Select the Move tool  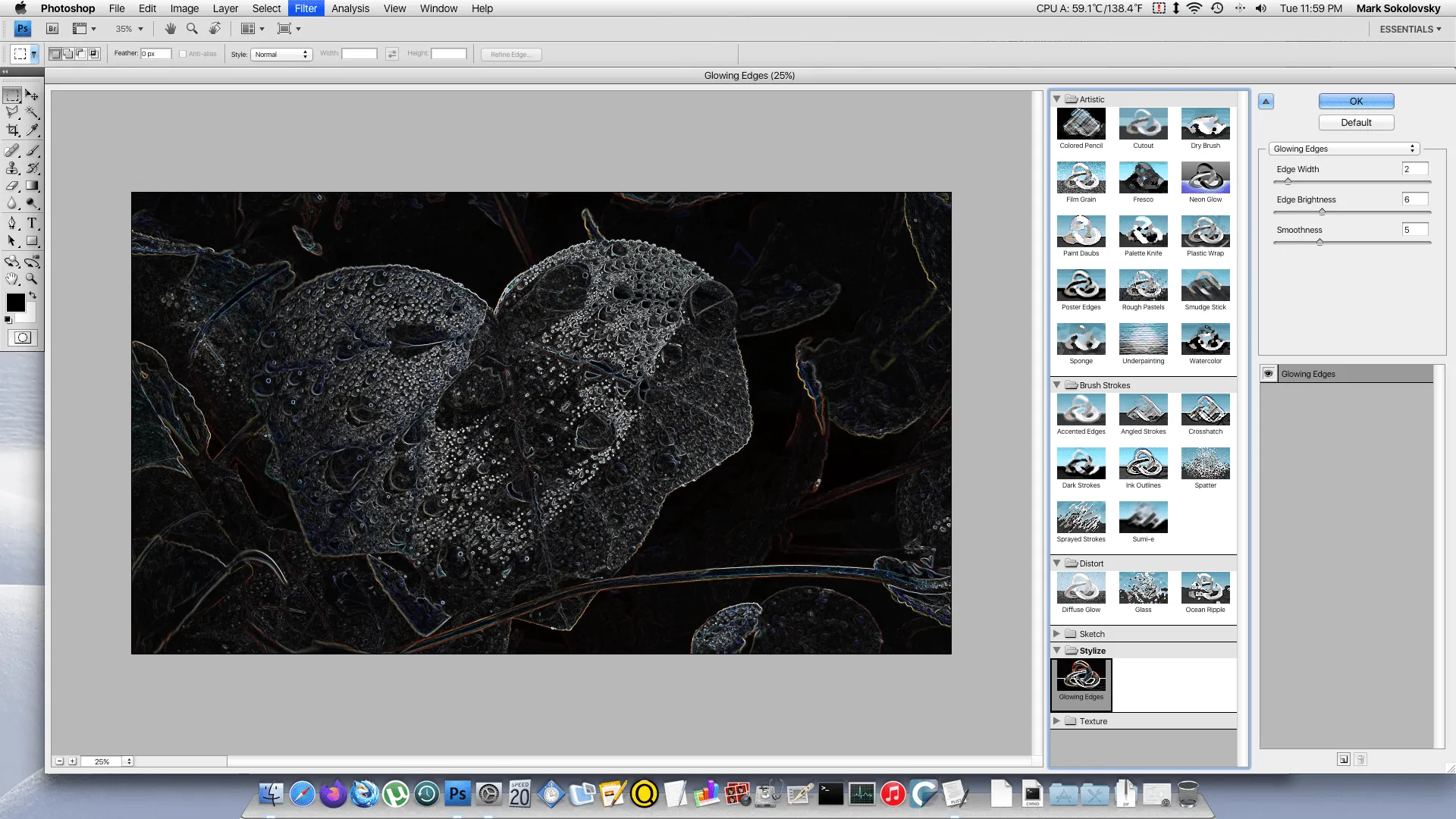click(x=32, y=95)
